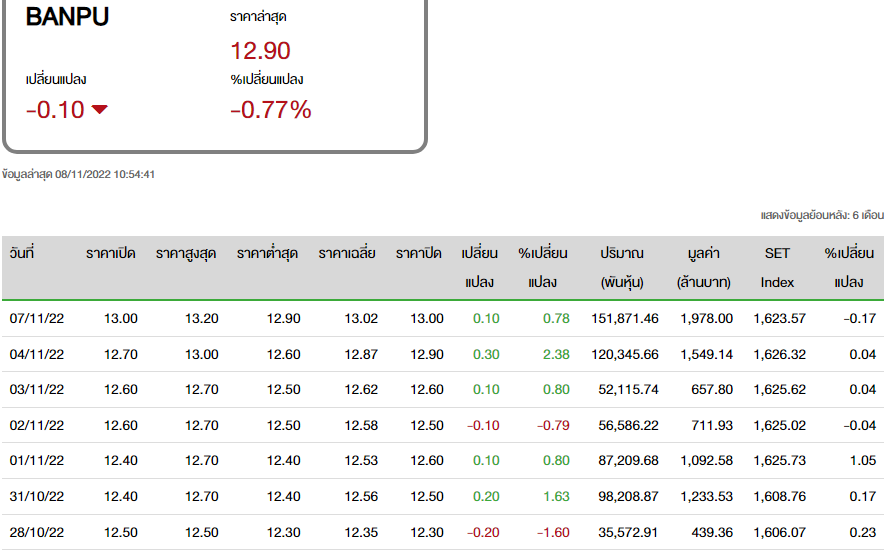This screenshot has height=555, width=888.
Task: Click the green change value 0.30
Action: click(x=486, y=355)
